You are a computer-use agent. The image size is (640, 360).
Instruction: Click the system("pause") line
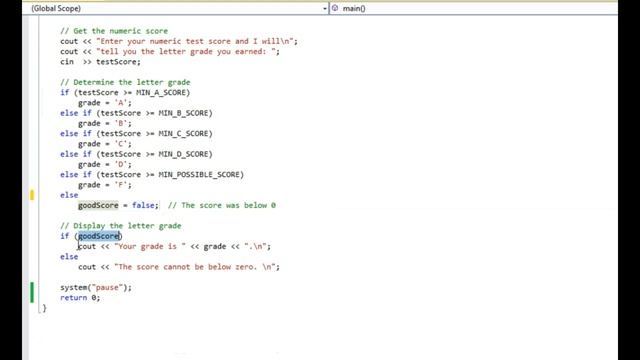click(96, 287)
